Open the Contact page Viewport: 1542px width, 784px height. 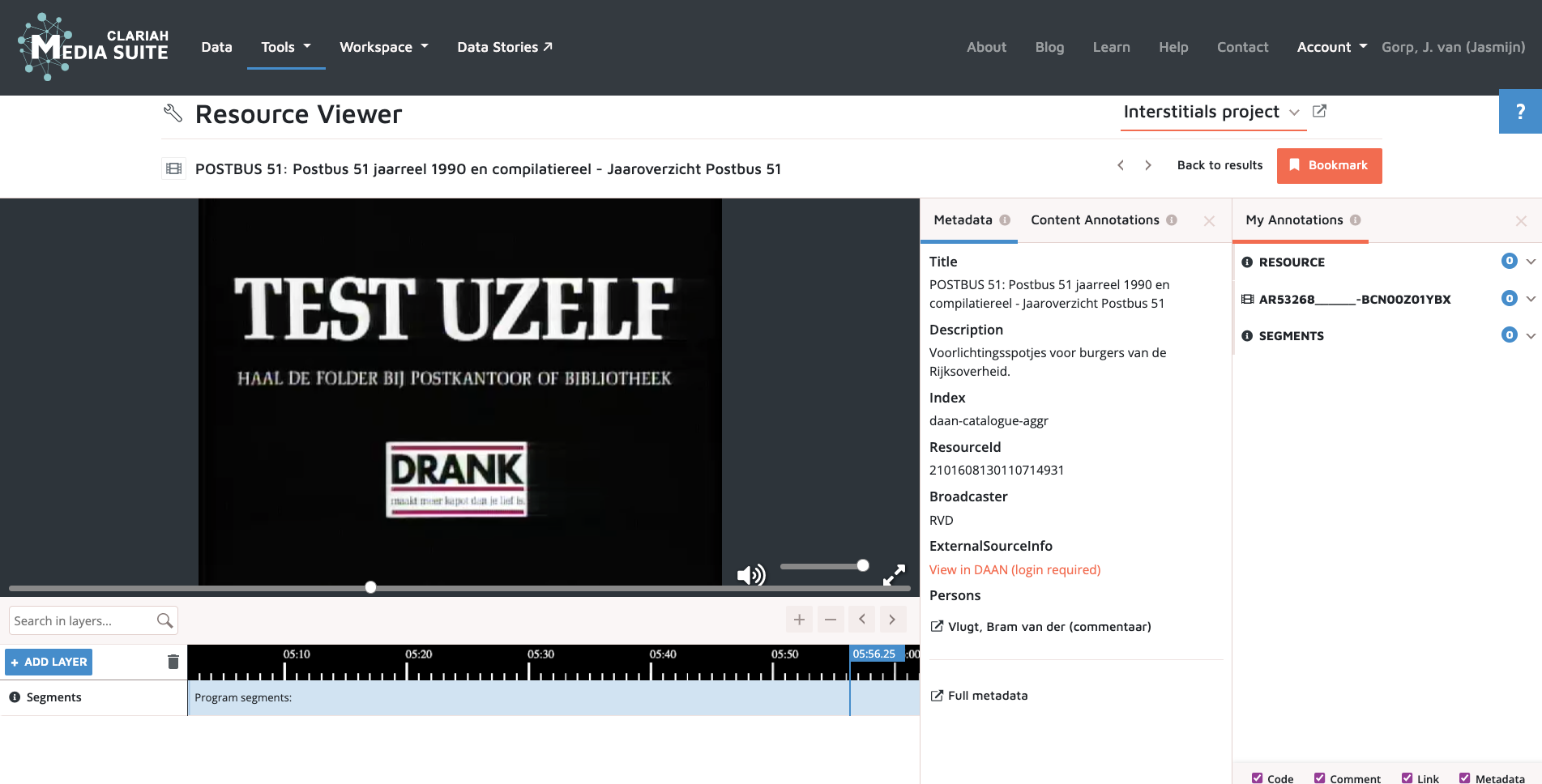point(1242,47)
